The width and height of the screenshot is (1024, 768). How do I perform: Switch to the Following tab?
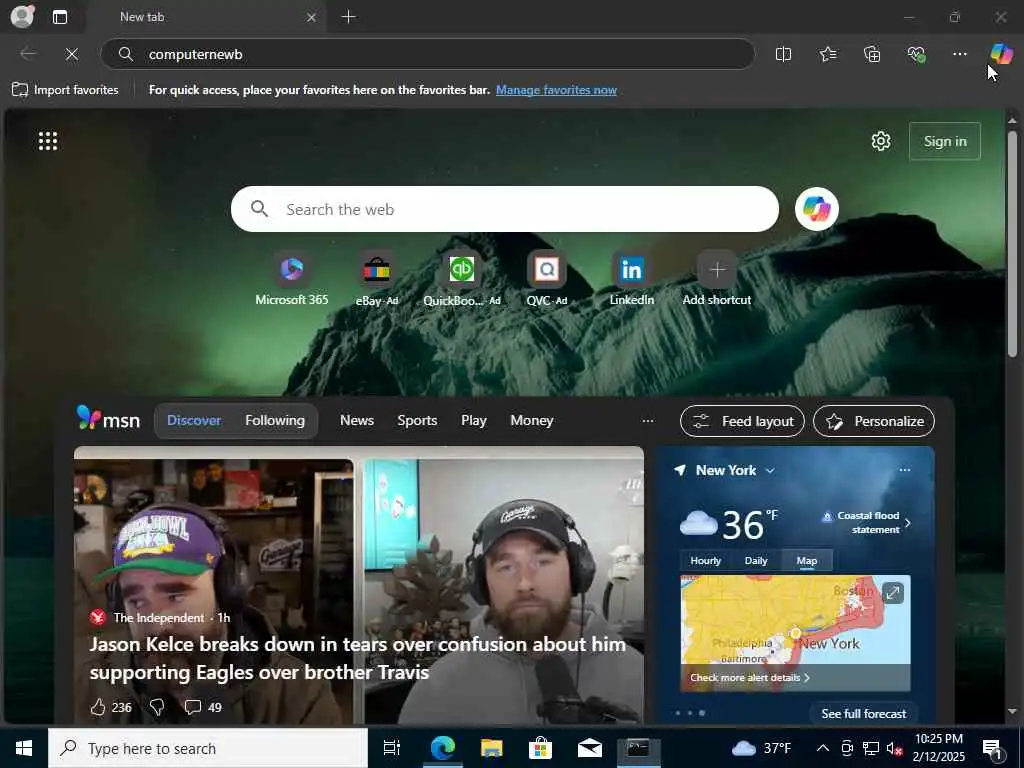(275, 421)
